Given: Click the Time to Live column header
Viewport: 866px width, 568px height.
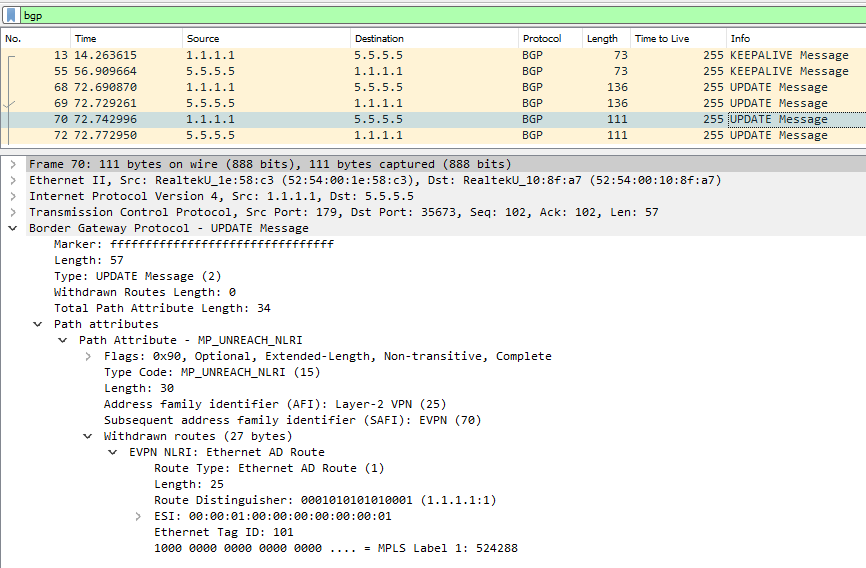Looking at the screenshot, I should 661,39.
